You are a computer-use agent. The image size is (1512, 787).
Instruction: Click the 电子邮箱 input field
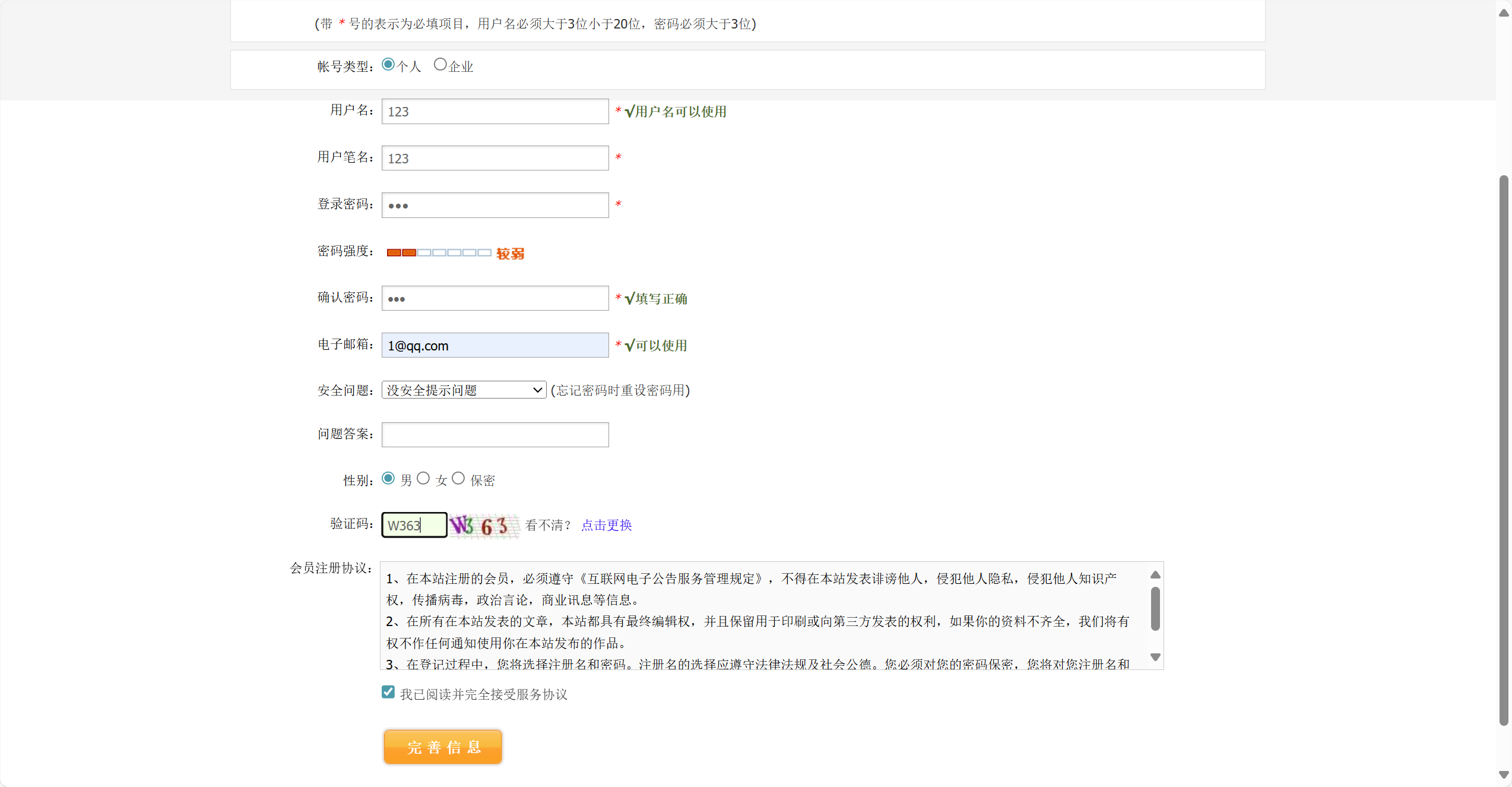(x=495, y=346)
